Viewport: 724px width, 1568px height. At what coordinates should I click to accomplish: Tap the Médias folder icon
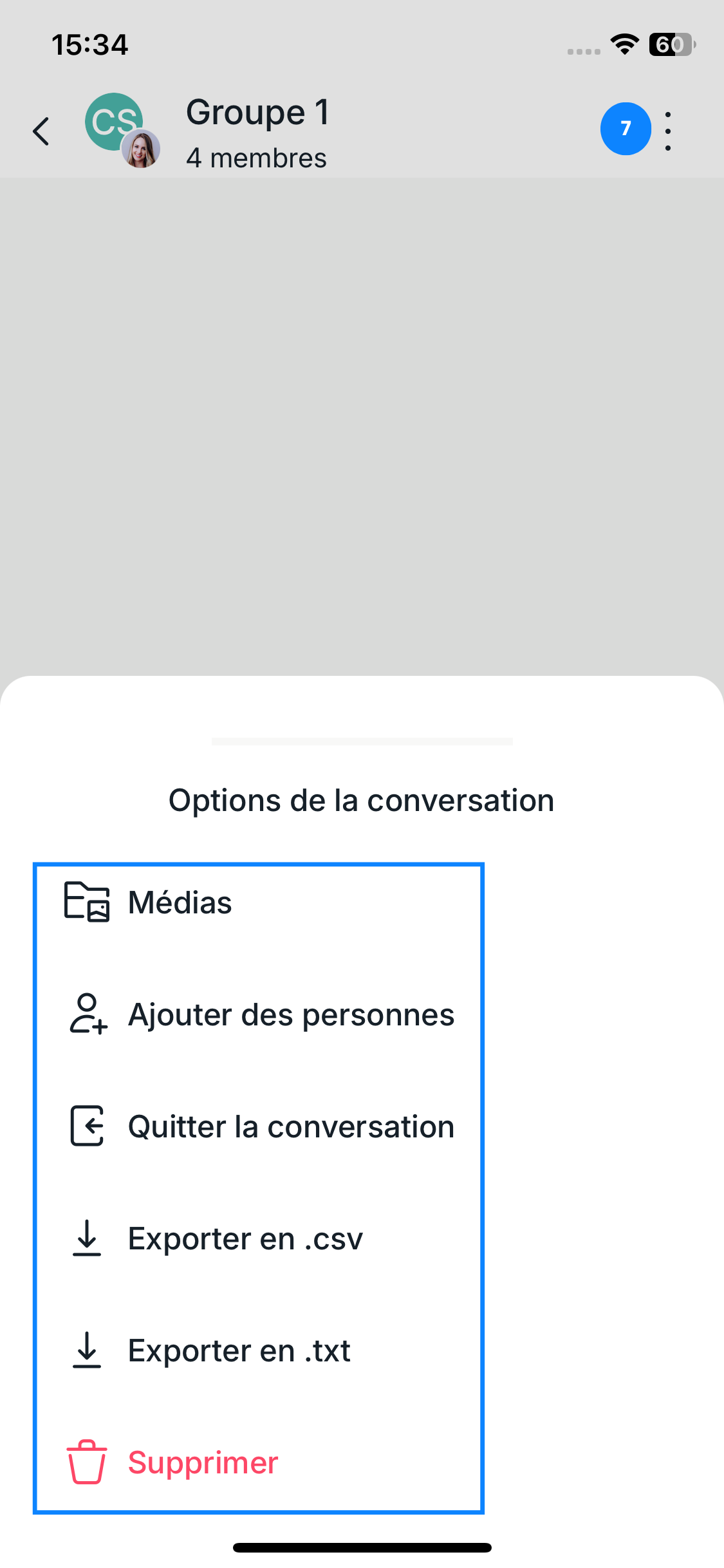pos(87,902)
